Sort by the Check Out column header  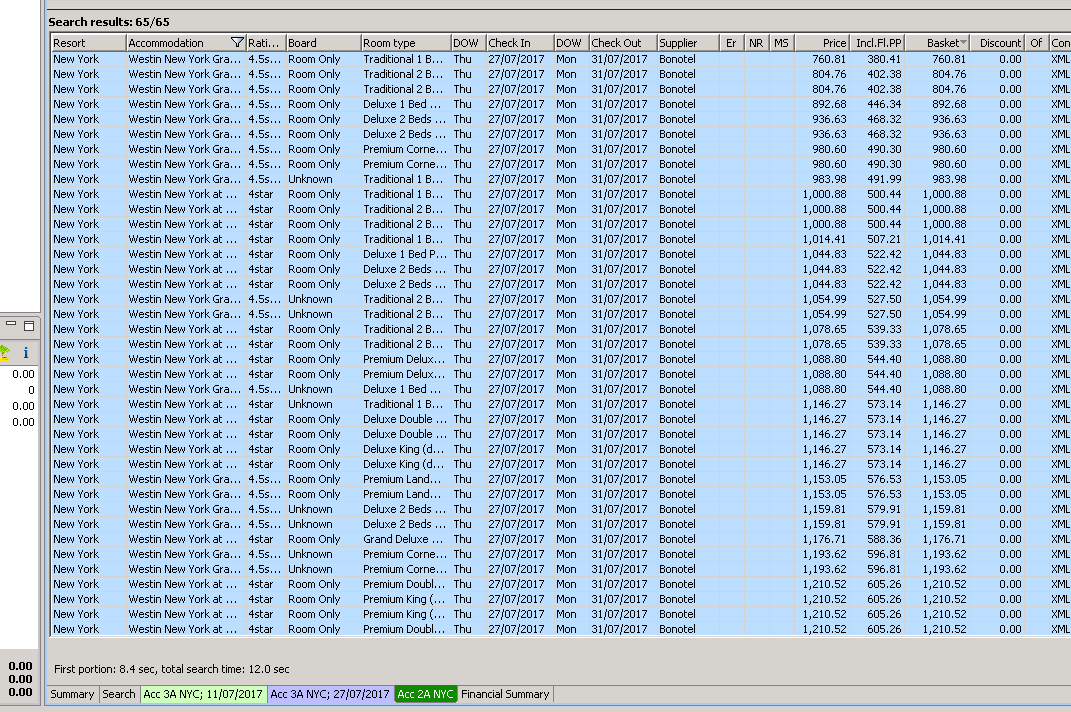623,42
